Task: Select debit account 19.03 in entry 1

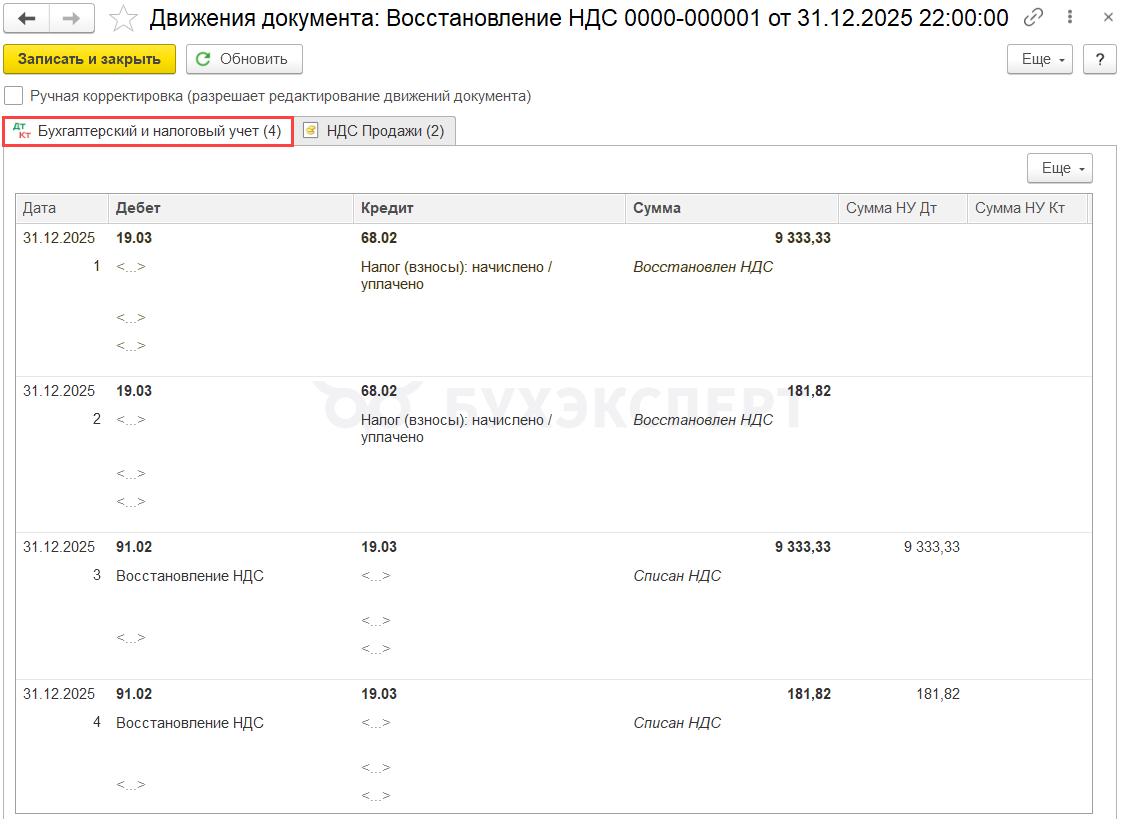Action: point(134,238)
